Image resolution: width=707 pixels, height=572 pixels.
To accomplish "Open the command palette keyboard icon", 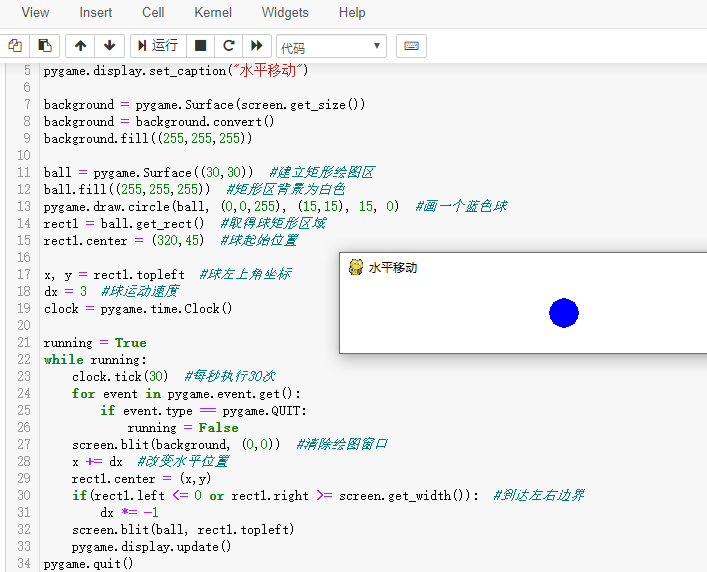I will [411, 46].
